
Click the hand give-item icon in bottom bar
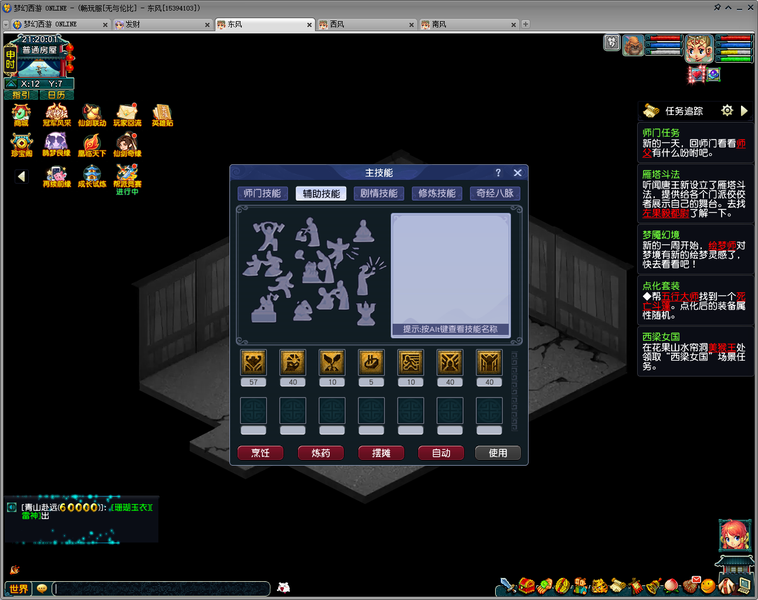pos(545,586)
